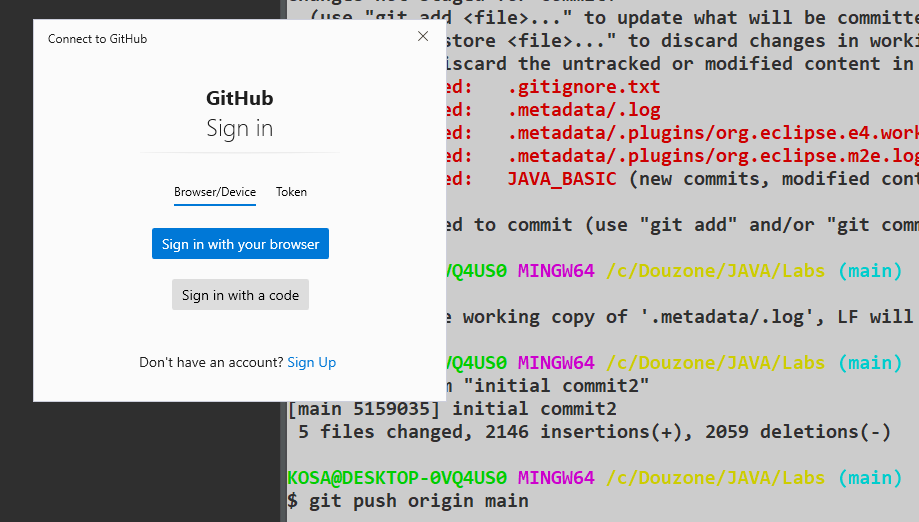919x522 pixels.
Task: Click the quoted "initial commit2" command text
Action: point(556,386)
